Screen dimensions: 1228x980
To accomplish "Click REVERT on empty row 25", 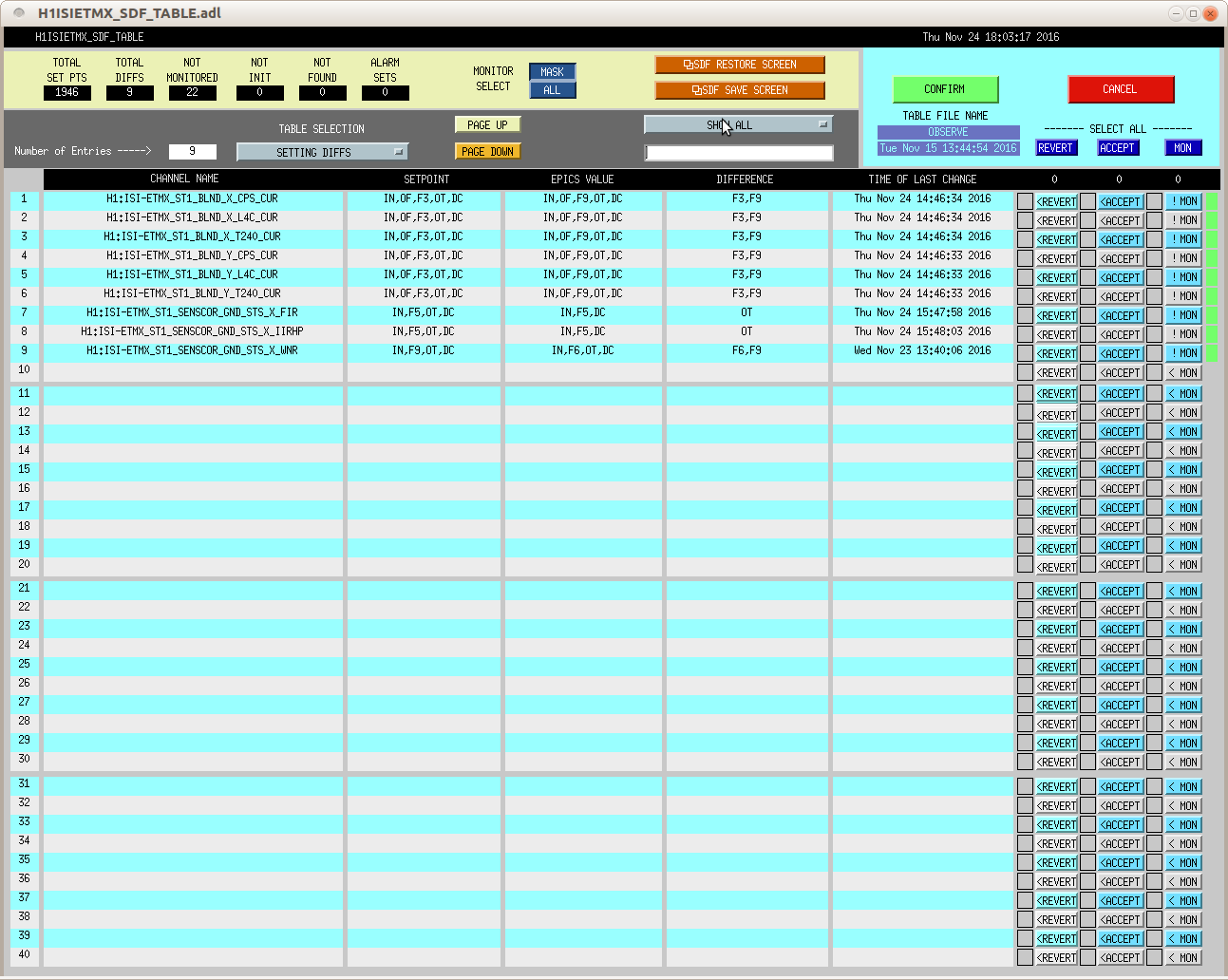I will coord(1057,668).
